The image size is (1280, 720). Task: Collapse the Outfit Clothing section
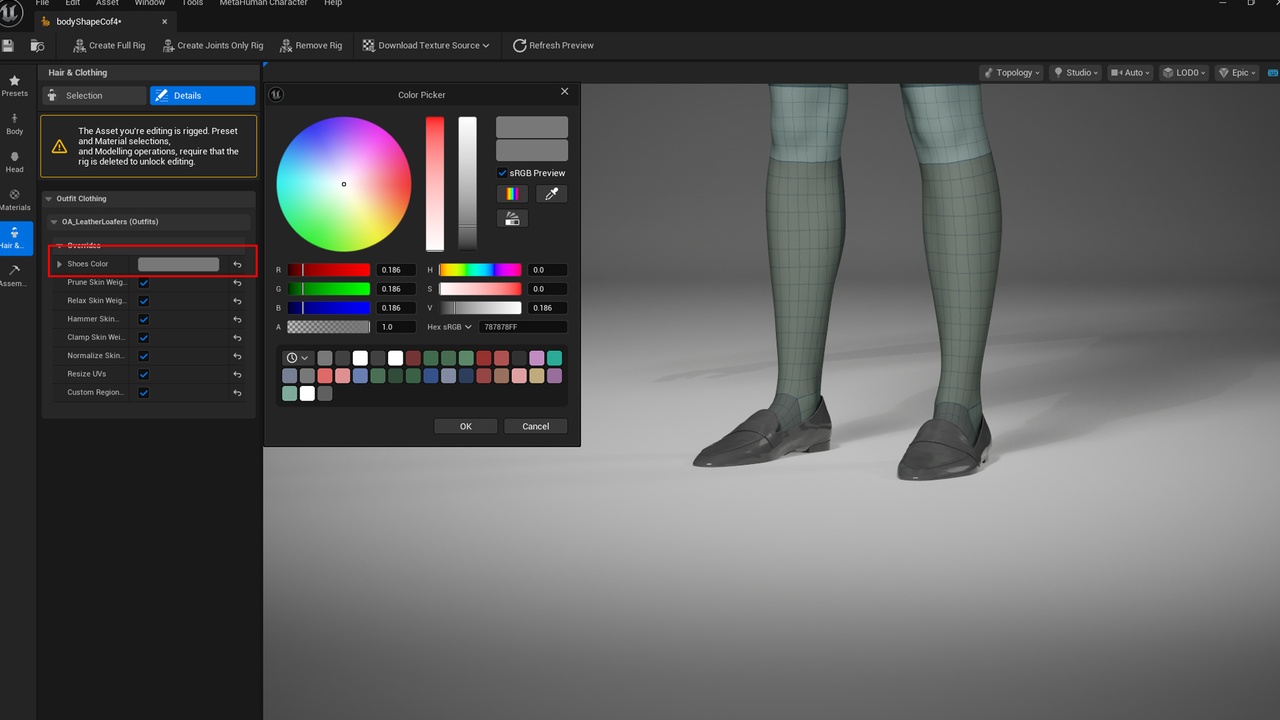click(50, 199)
